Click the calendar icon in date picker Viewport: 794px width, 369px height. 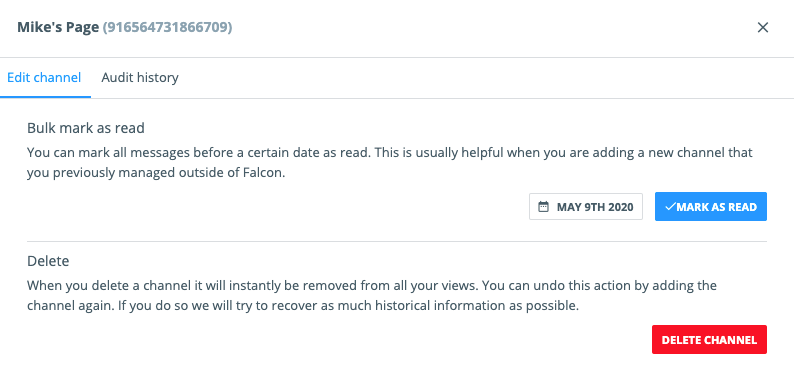coord(543,207)
